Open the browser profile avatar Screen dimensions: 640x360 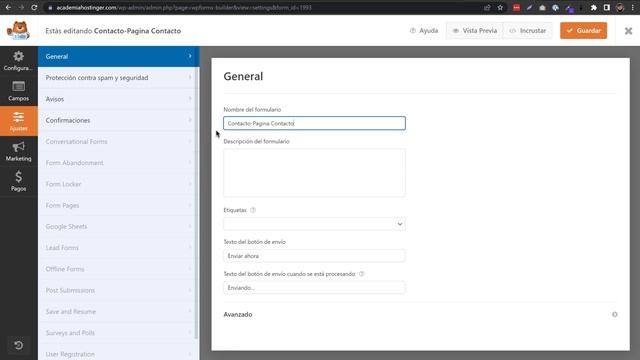620,7
